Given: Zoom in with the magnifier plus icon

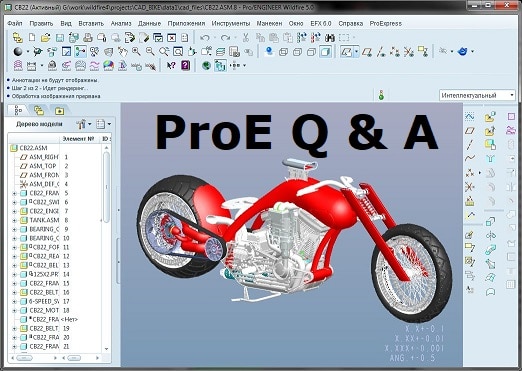Looking at the screenshot, I should point(136,51).
